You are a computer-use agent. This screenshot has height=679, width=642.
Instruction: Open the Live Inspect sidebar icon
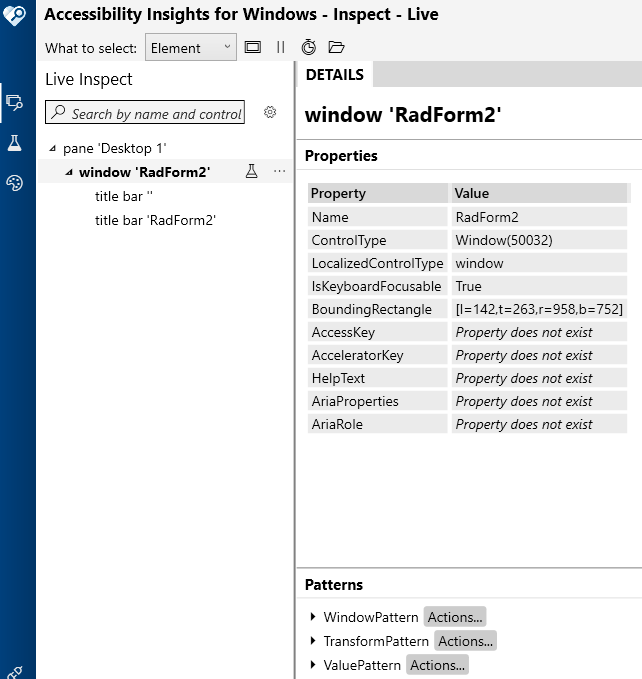[14, 103]
